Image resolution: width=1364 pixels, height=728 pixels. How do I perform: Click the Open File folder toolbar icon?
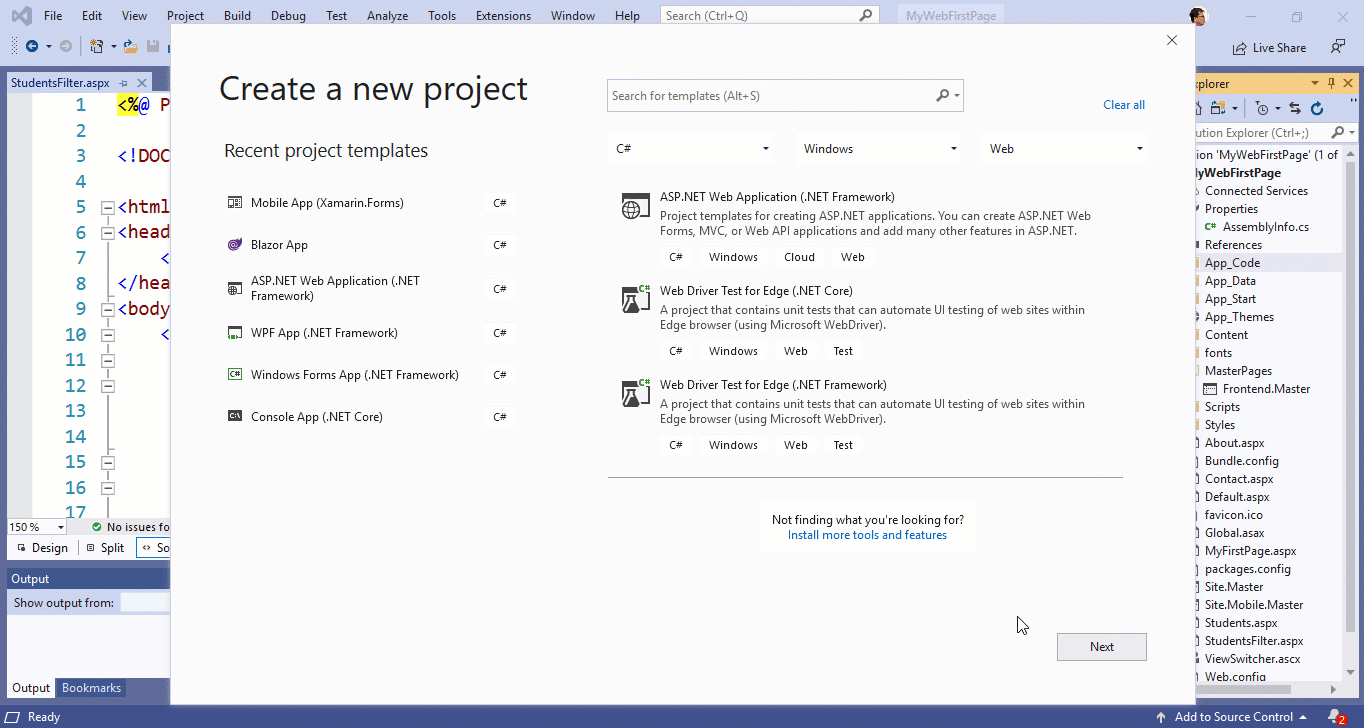(x=131, y=46)
